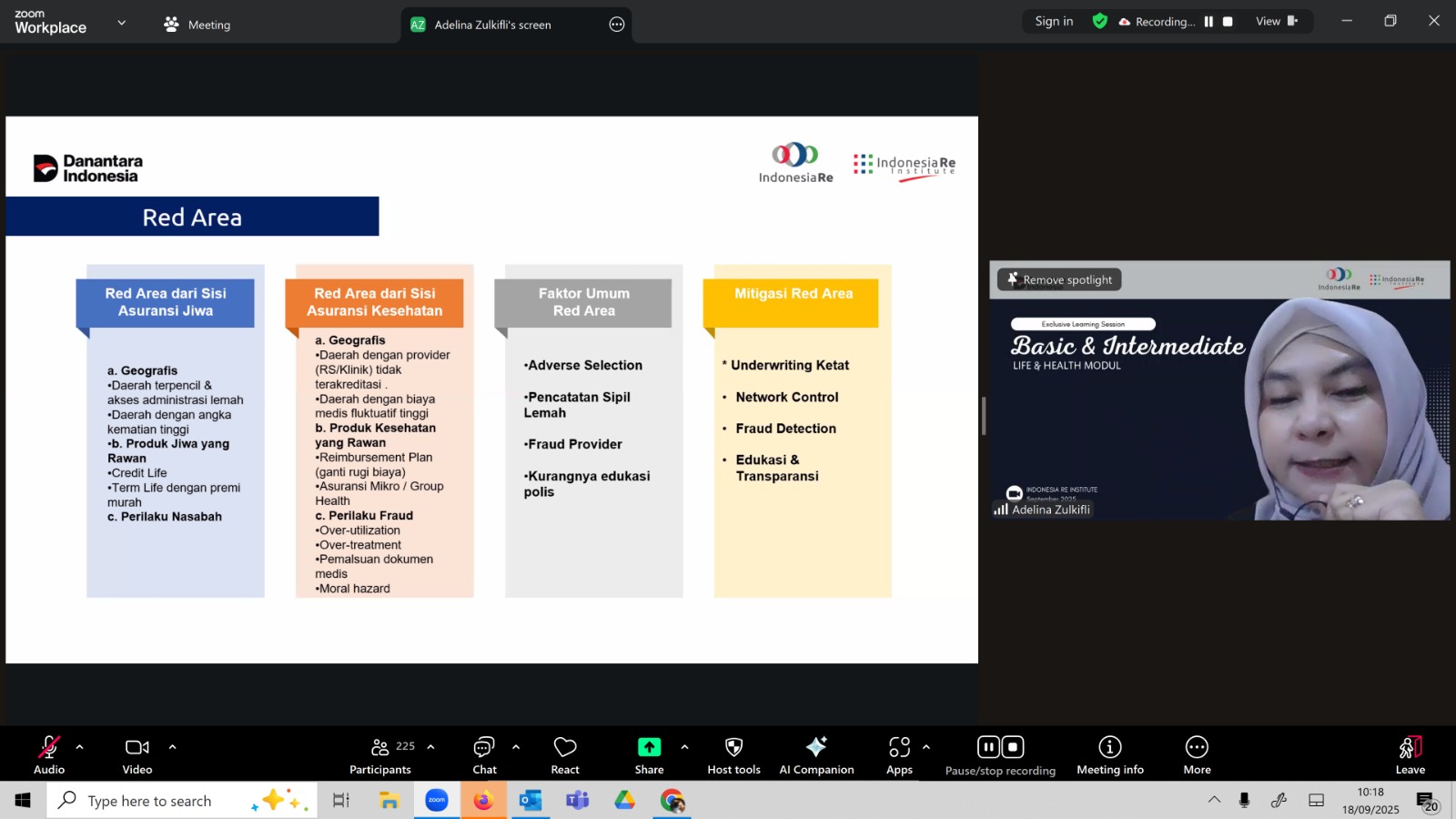
Task: Click the Sign in button
Action: coord(1054,22)
